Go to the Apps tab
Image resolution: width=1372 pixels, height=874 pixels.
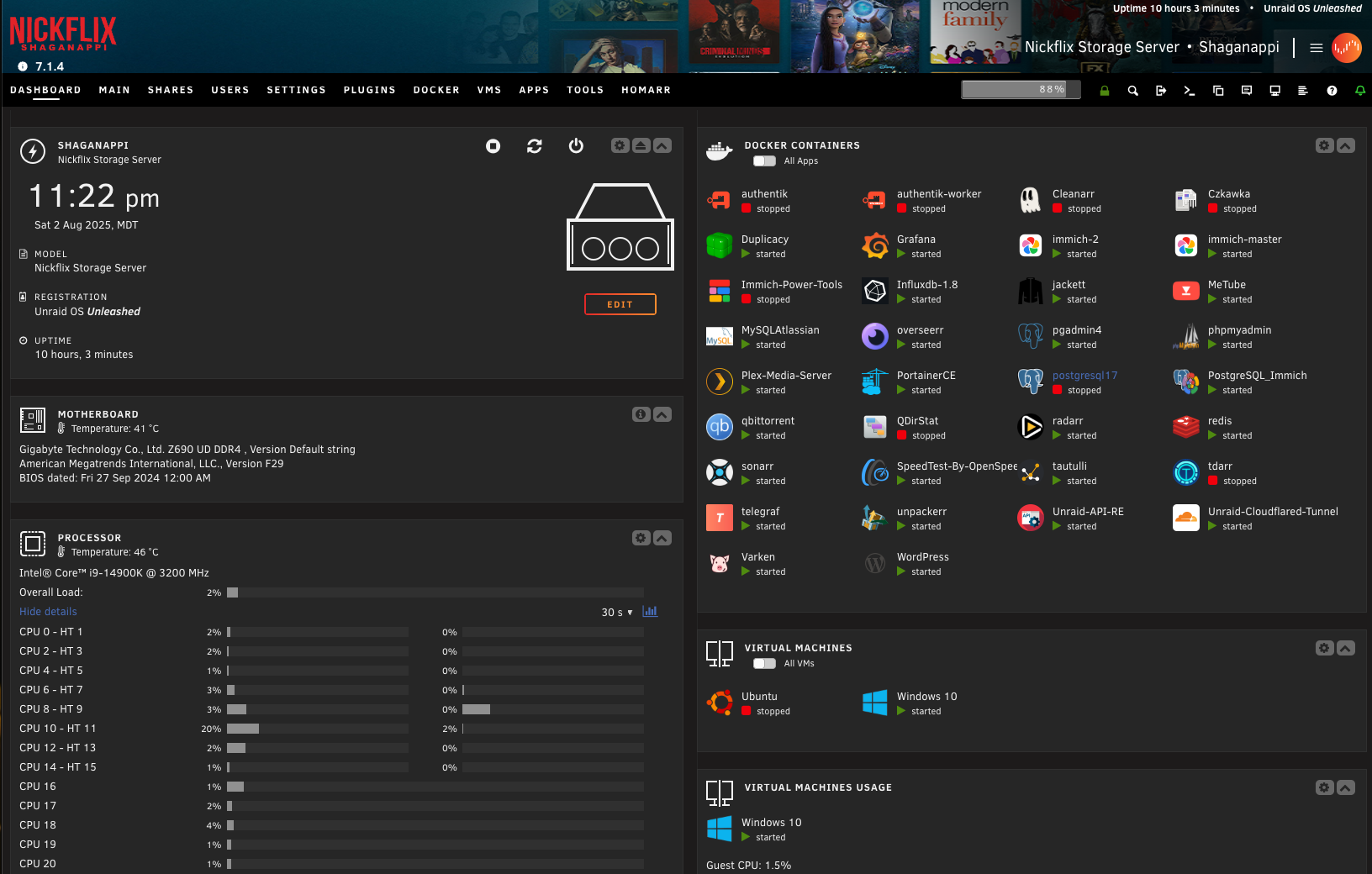[x=534, y=90]
